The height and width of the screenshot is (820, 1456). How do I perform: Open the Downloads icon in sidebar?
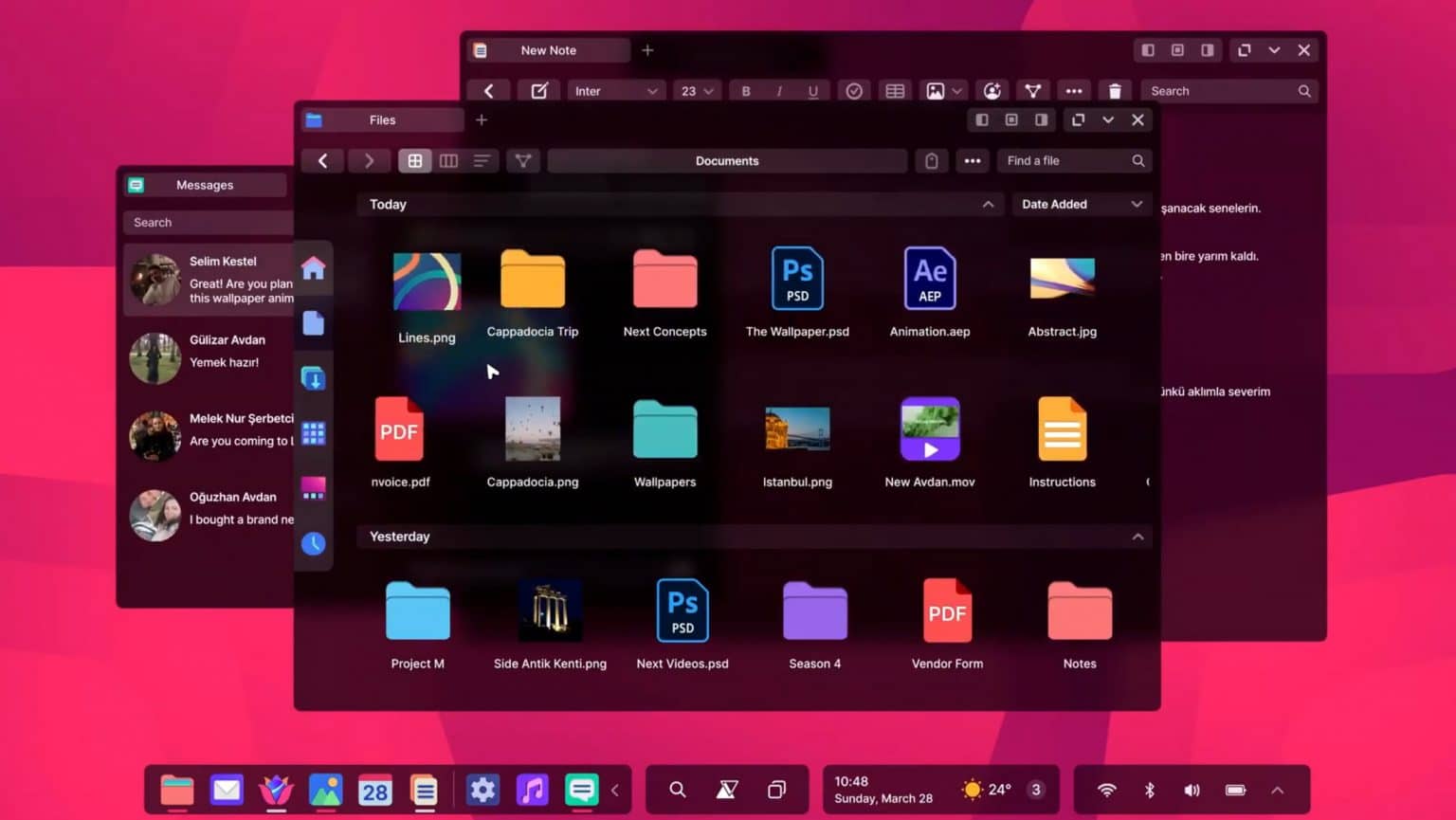click(314, 378)
